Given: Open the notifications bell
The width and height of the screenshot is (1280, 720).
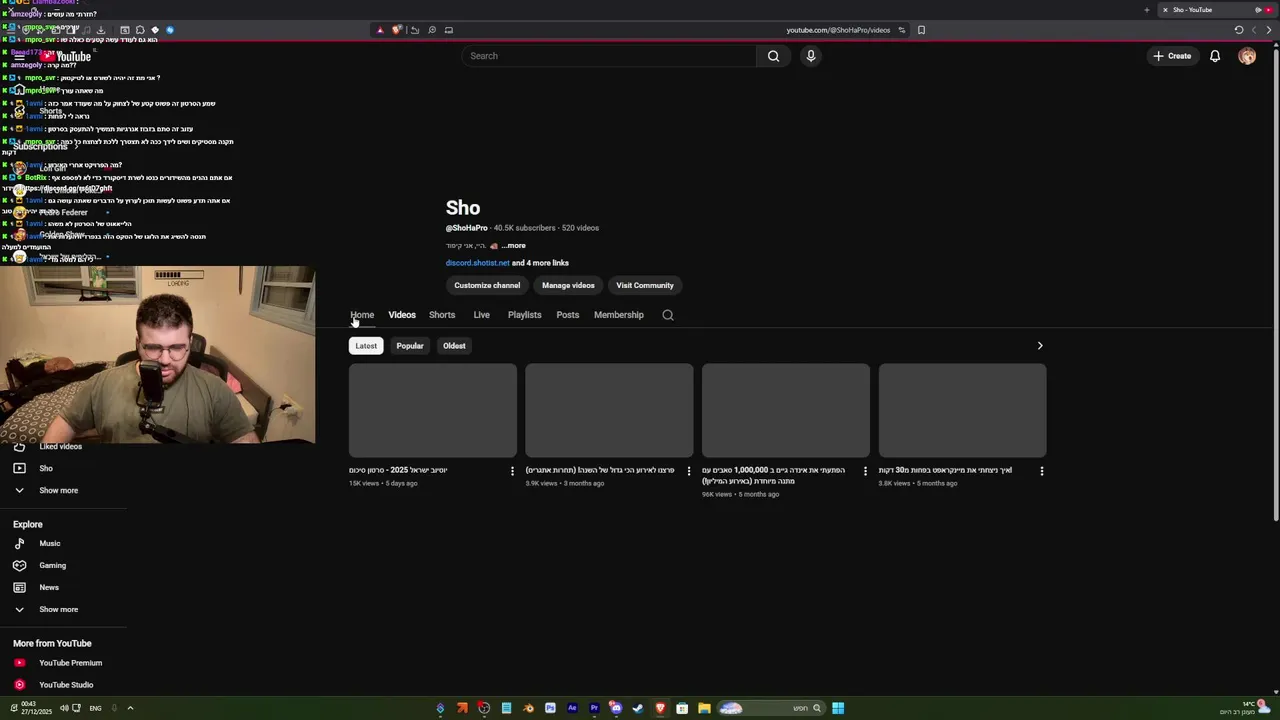Looking at the screenshot, I should (x=1215, y=56).
